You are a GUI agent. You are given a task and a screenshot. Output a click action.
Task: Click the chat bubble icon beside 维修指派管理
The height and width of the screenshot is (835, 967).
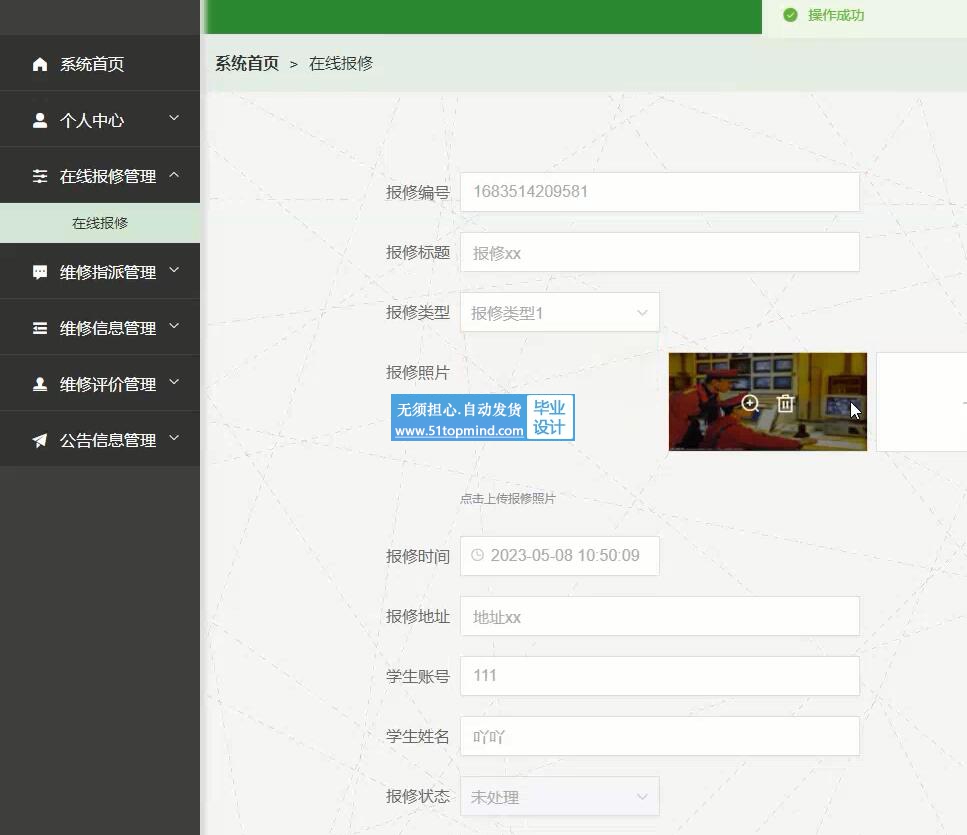40,272
